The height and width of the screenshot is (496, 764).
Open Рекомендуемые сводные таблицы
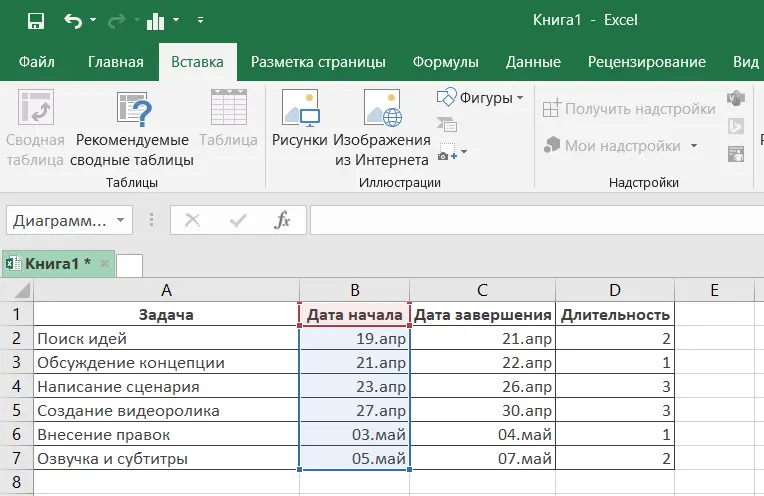click(133, 129)
